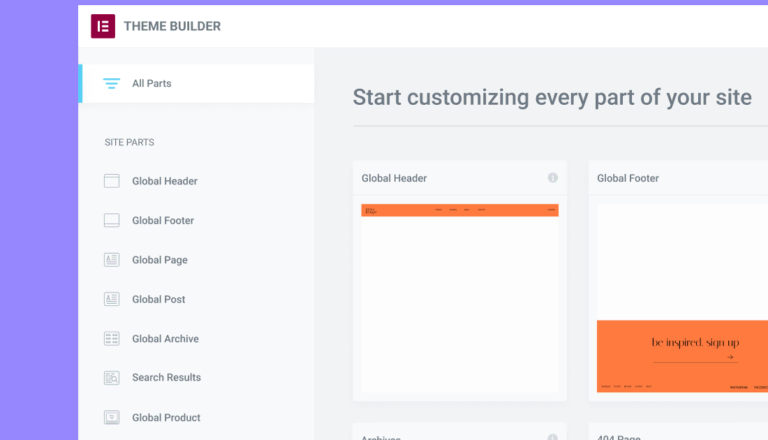Open Global Header in site parts list
The height and width of the screenshot is (440, 768).
coord(165,181)
